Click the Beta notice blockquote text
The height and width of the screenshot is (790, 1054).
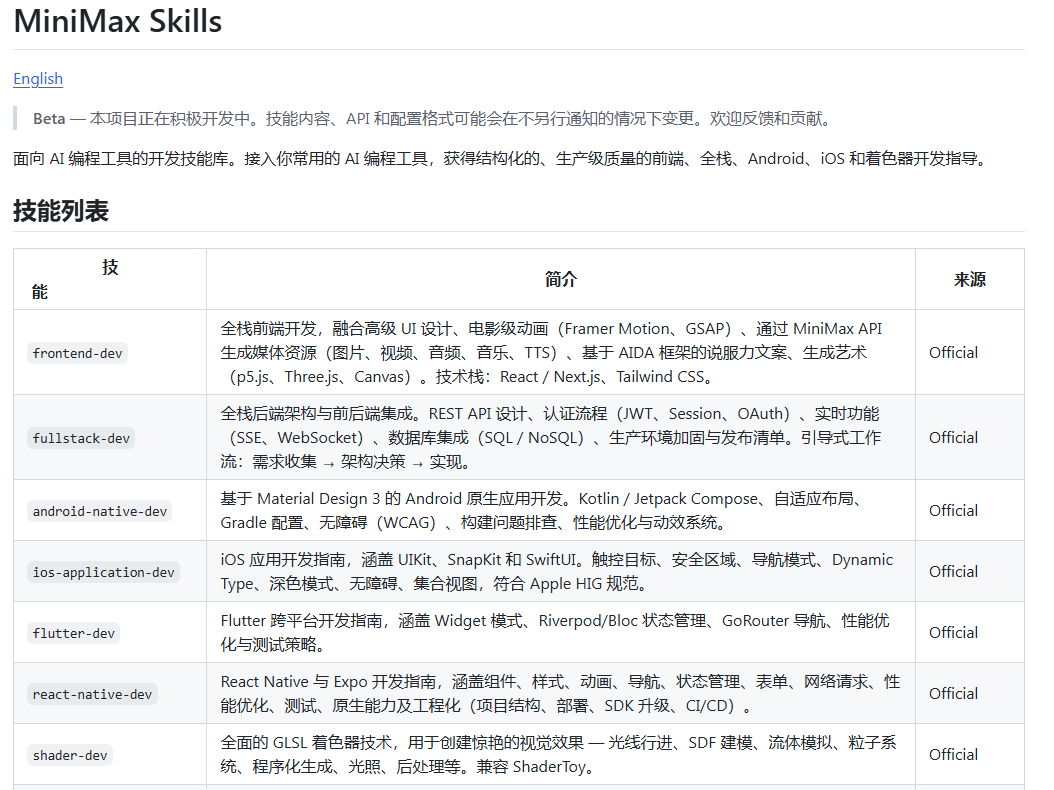(431, 118)
